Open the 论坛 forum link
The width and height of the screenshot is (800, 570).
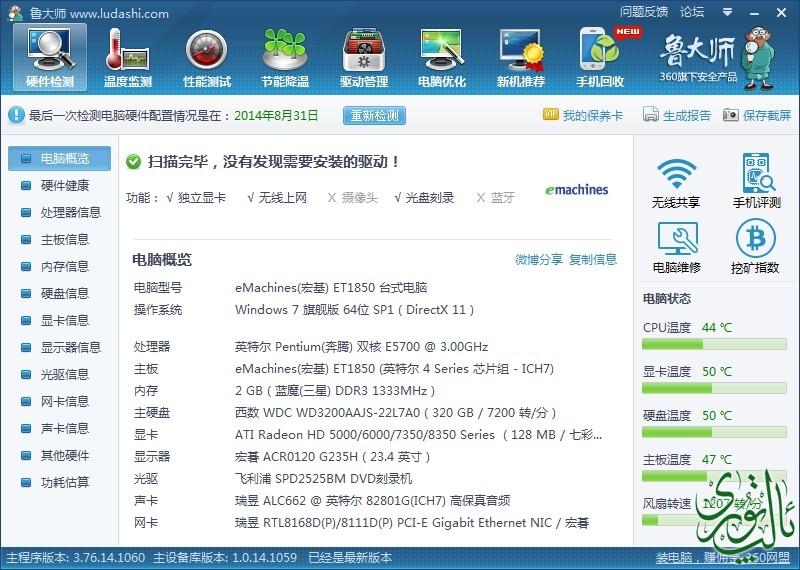tap(692, 12)
